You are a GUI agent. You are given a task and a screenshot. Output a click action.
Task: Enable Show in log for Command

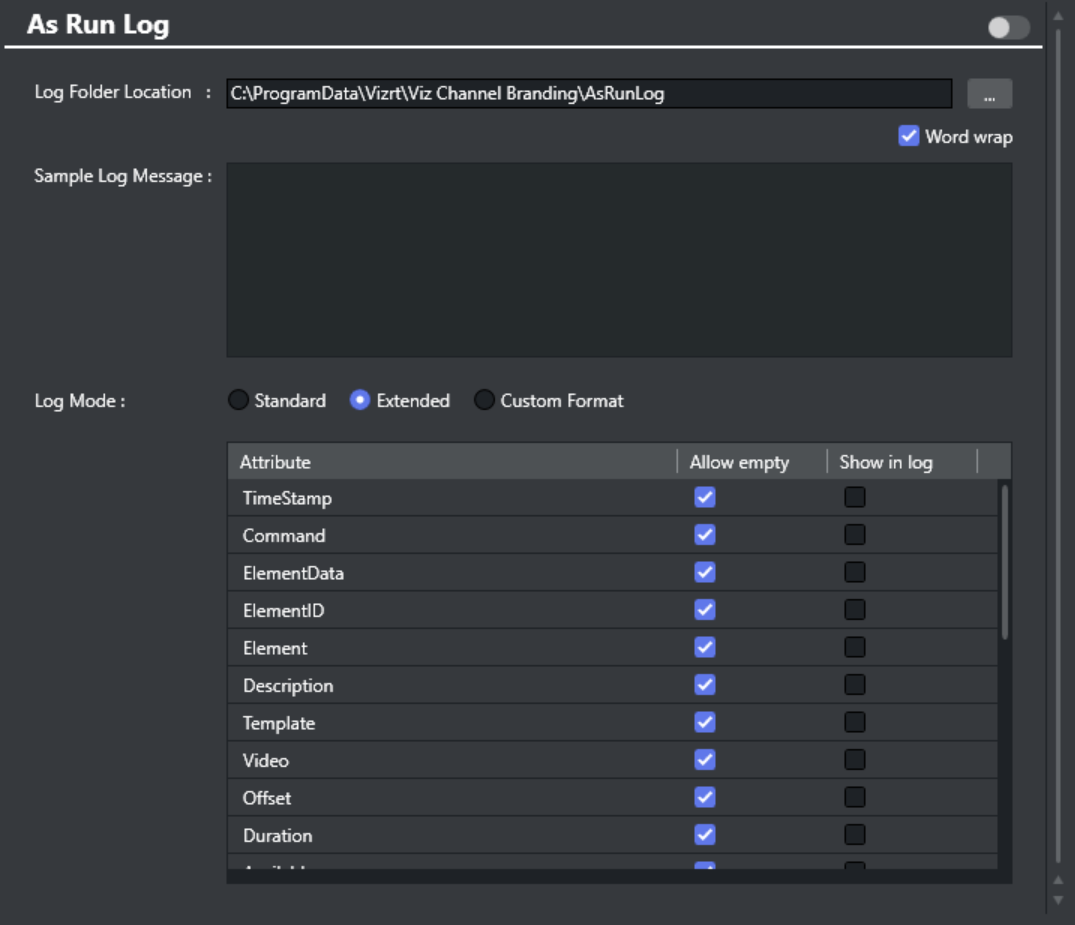click(855, 535)
